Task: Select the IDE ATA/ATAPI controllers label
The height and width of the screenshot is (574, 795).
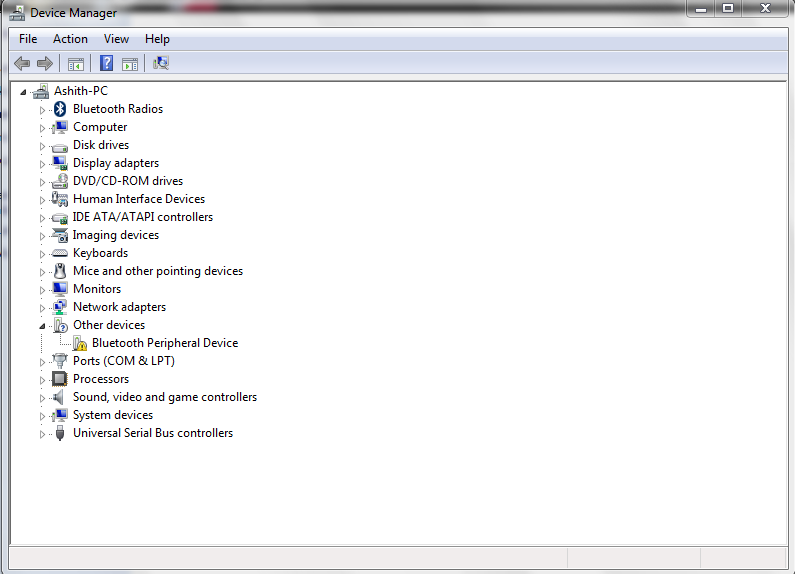Action: tap(142, 217)
